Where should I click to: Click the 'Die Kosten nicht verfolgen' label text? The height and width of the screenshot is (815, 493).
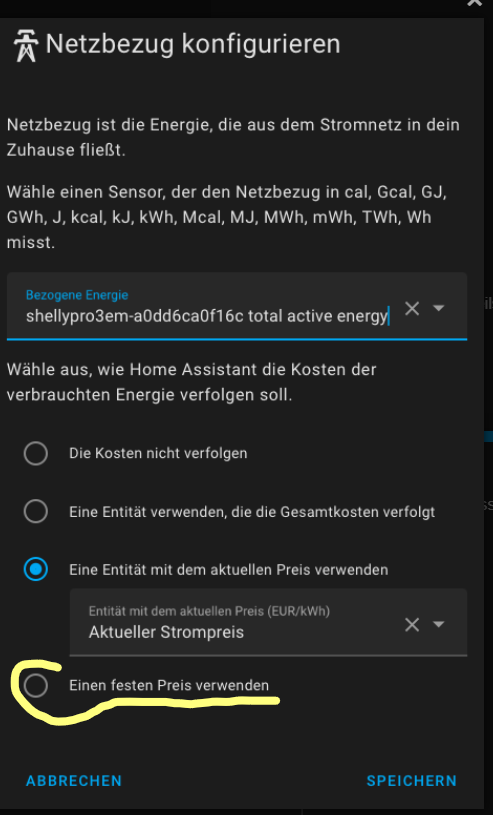[x=158, y=454]
